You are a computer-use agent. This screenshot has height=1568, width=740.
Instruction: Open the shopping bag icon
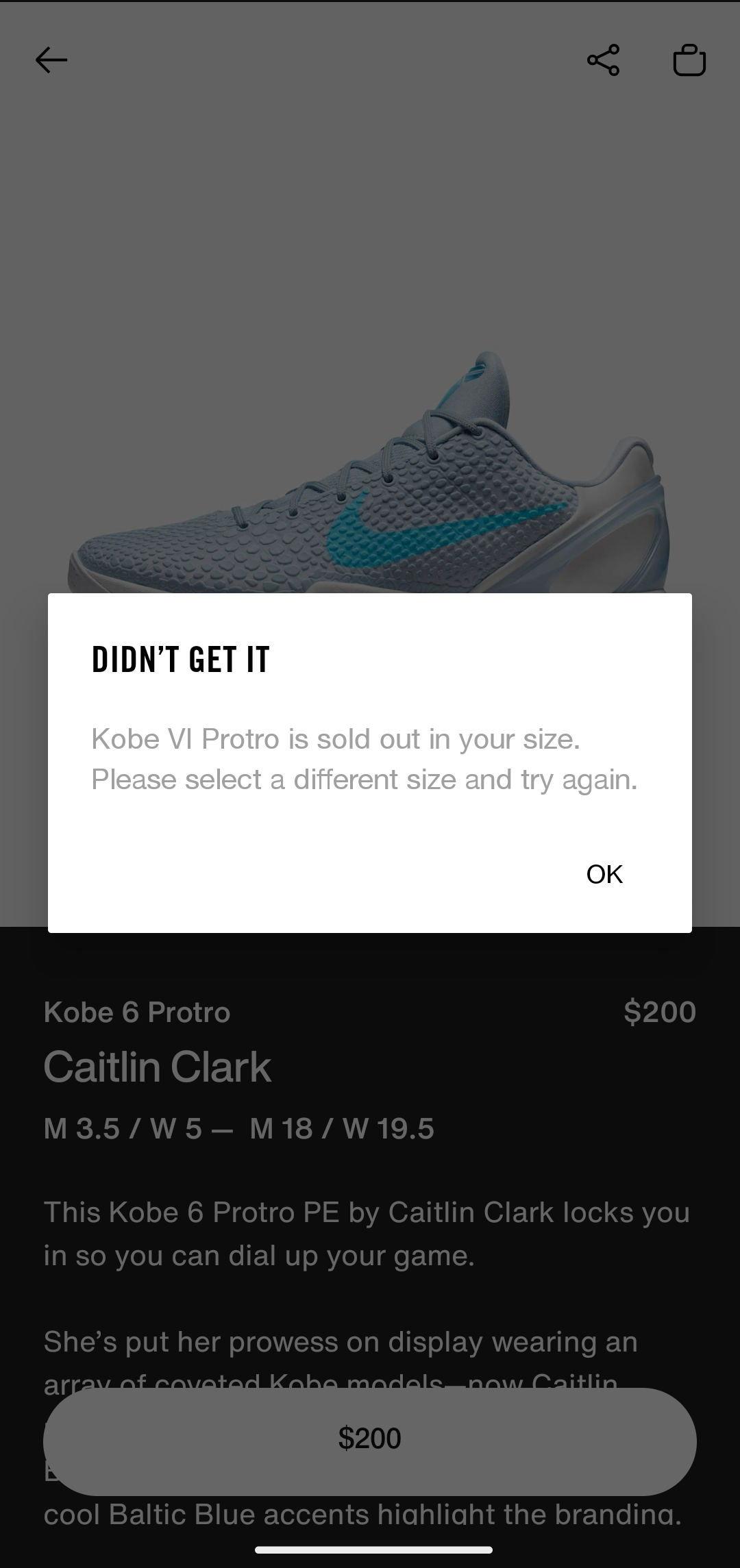click(x=689, y=60)
